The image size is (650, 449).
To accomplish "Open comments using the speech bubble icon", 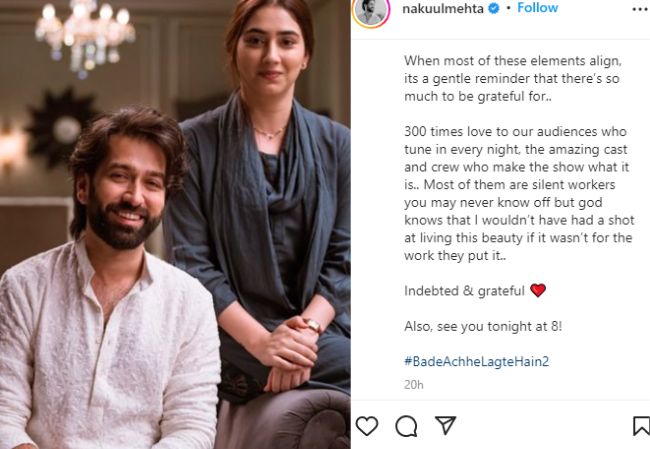I will pyautogui.click(x=406, y=426).
